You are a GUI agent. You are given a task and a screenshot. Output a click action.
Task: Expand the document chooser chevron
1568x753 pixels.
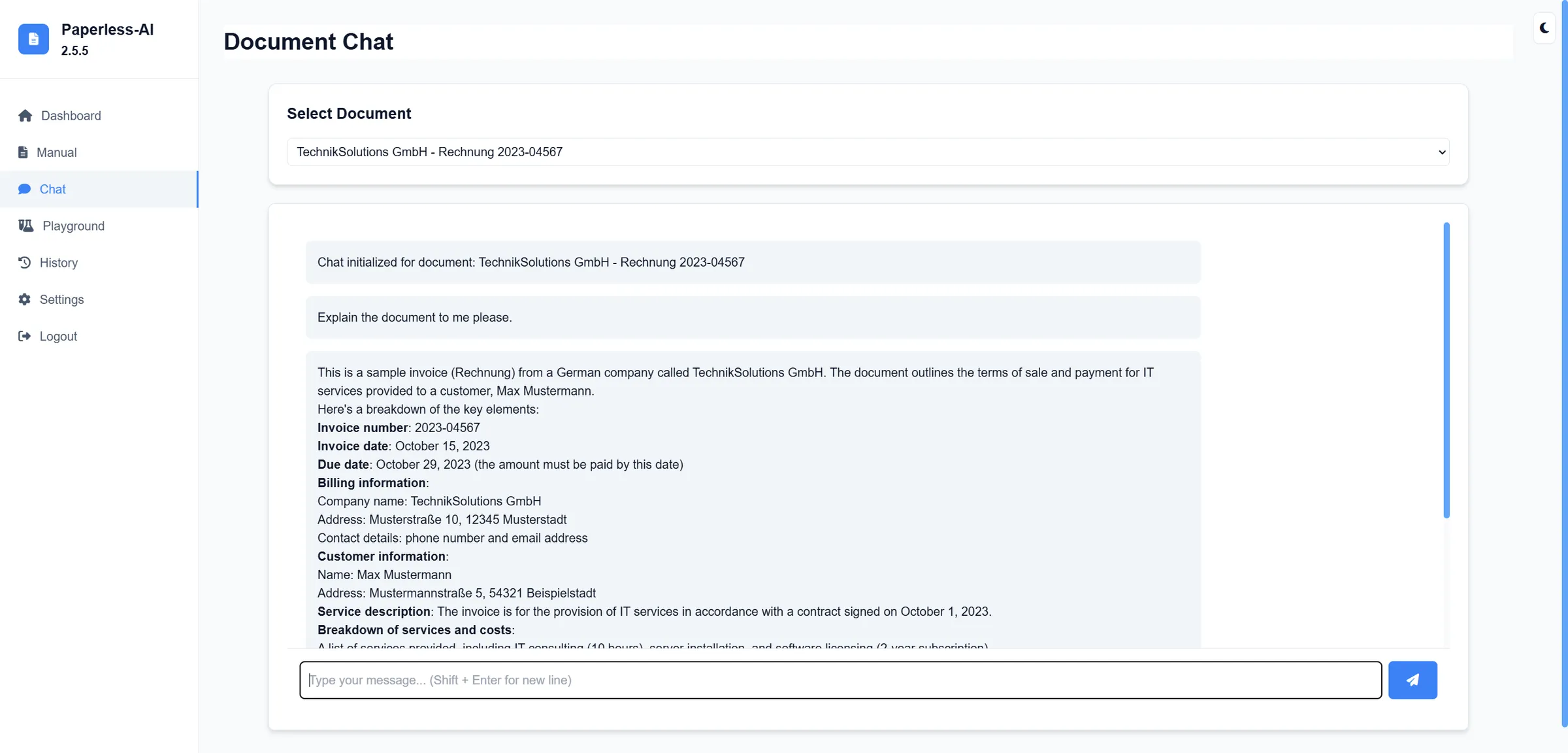(1442, 152)
